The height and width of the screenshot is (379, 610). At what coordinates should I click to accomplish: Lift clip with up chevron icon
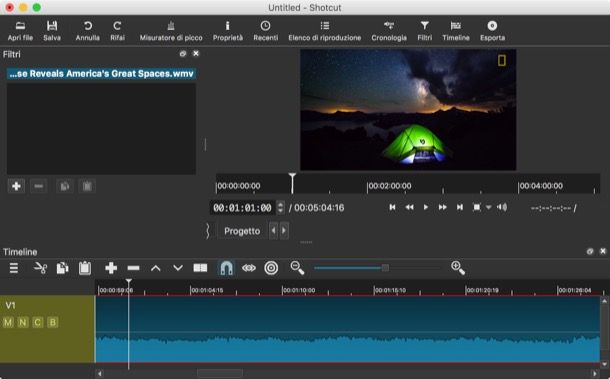pyautogui.click(x=156, y=268)
